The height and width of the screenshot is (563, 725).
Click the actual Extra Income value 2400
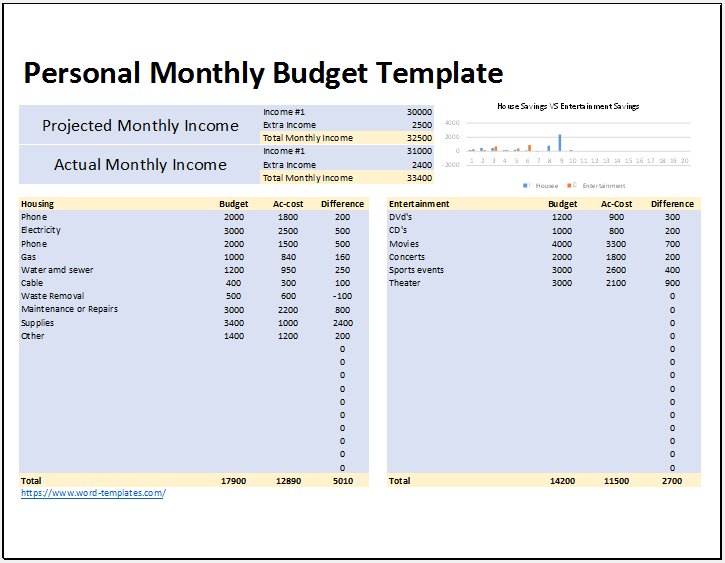click(x=421, y=165)
